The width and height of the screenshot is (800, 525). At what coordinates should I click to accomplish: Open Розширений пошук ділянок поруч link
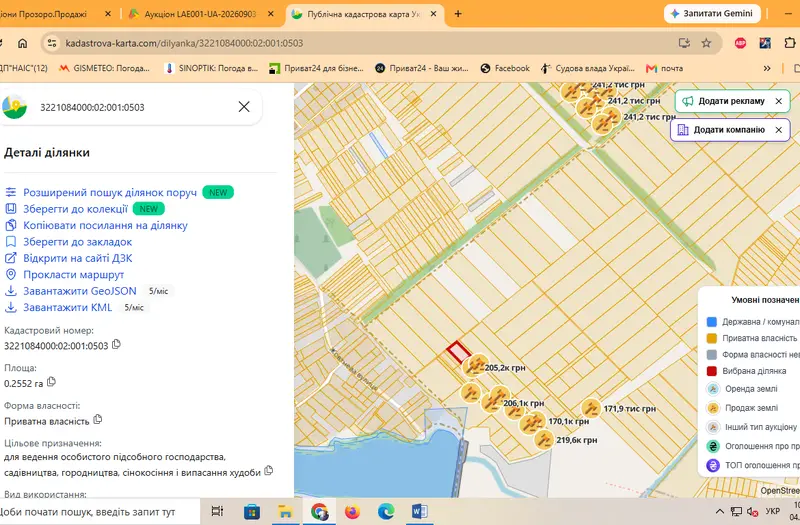(110, 192)
